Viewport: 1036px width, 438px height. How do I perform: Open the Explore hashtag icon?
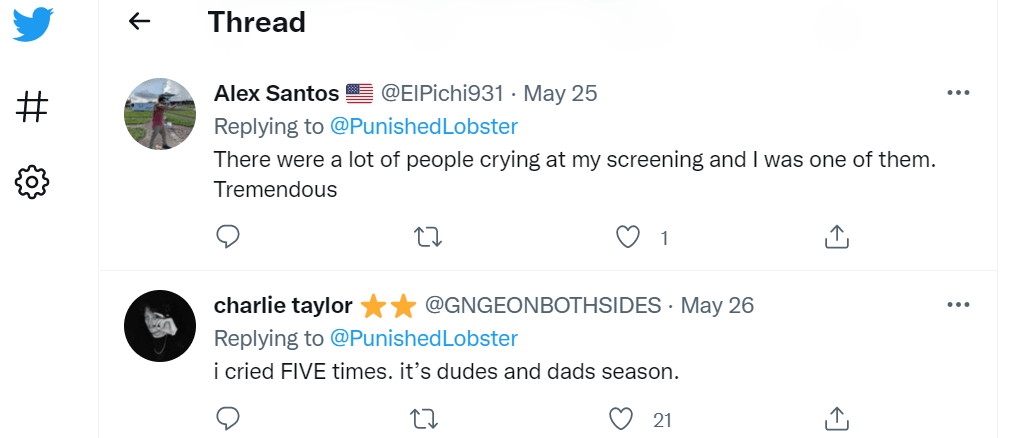(x=33, y=105)
